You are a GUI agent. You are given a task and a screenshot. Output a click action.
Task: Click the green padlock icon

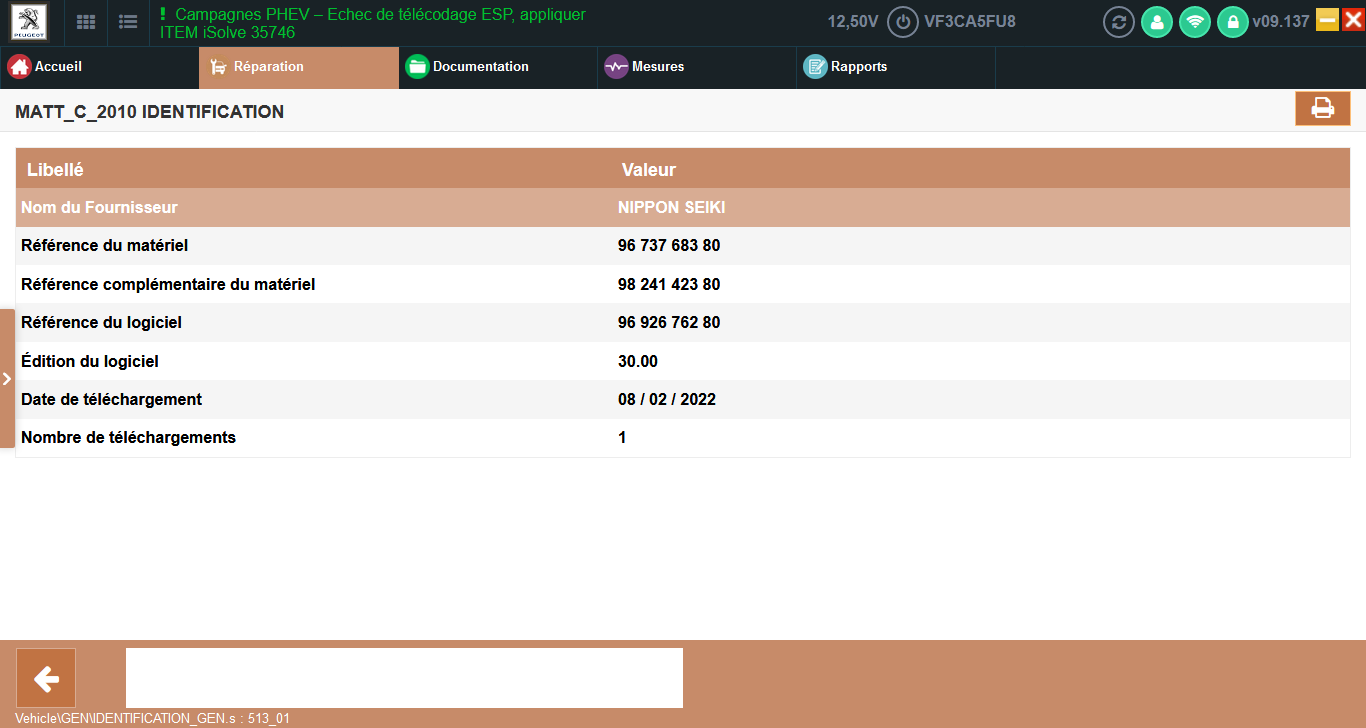(x=1232, y=22)
